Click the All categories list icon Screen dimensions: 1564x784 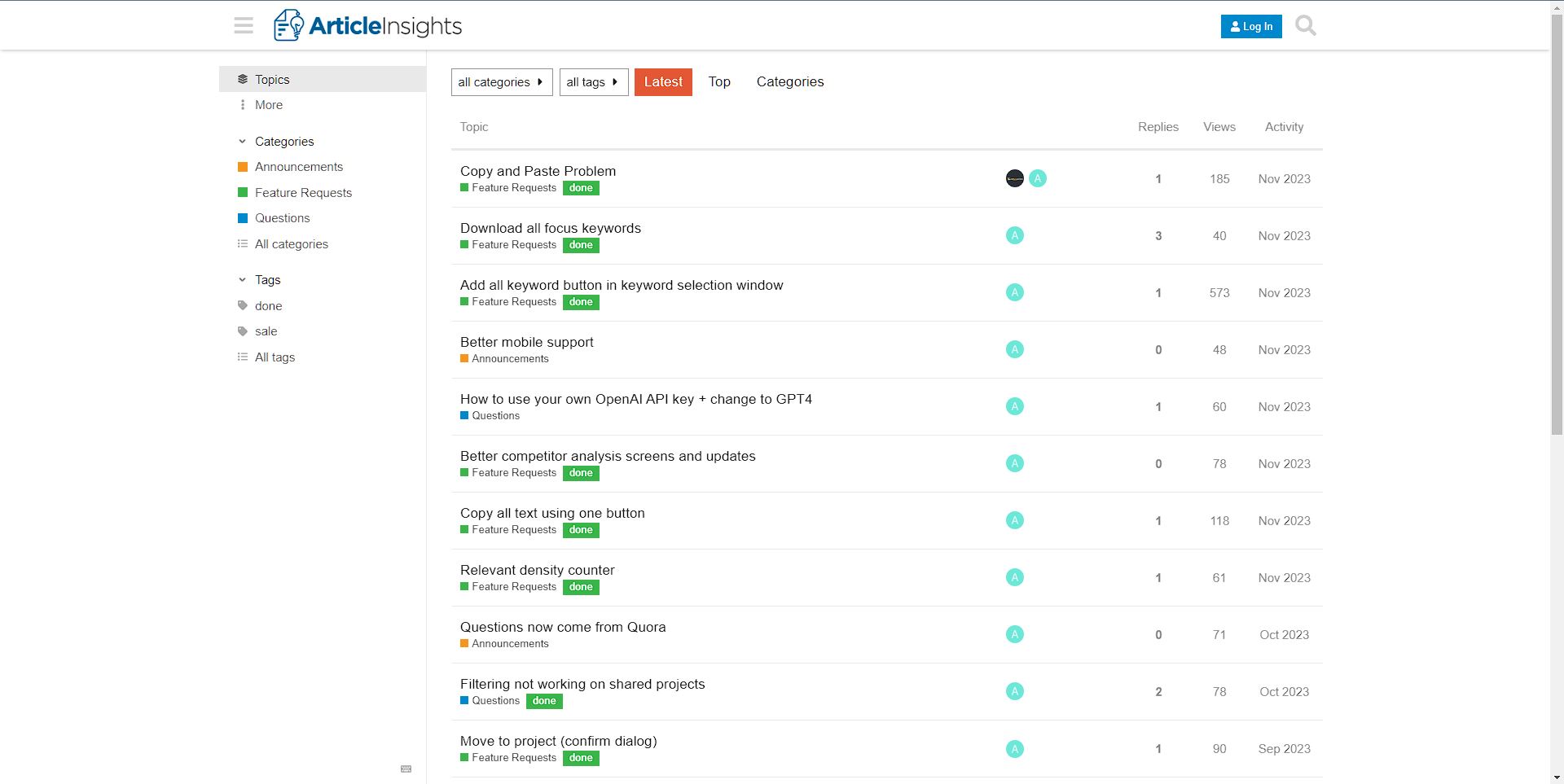coord(242,243)
